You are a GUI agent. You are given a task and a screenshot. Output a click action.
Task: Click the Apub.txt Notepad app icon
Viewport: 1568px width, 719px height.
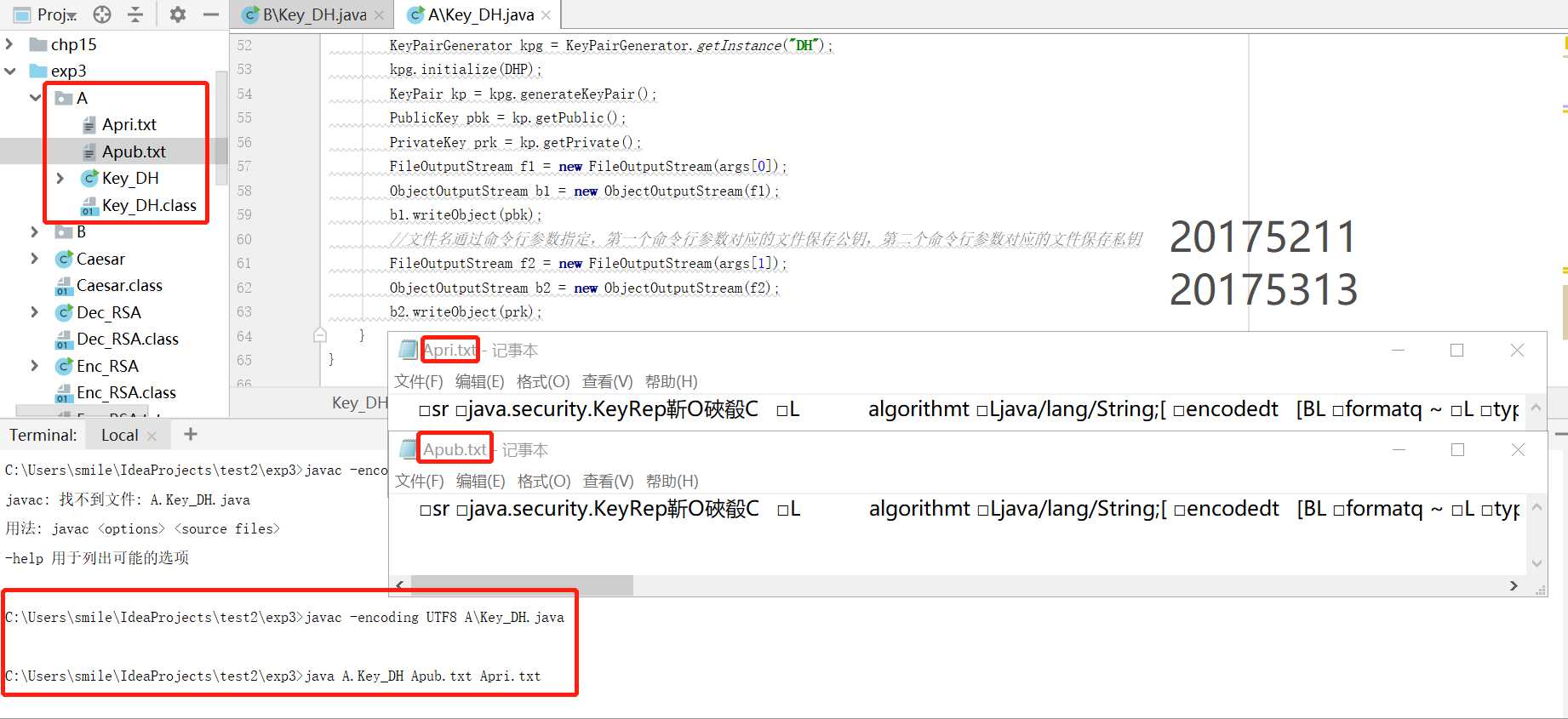coord(409,449)
